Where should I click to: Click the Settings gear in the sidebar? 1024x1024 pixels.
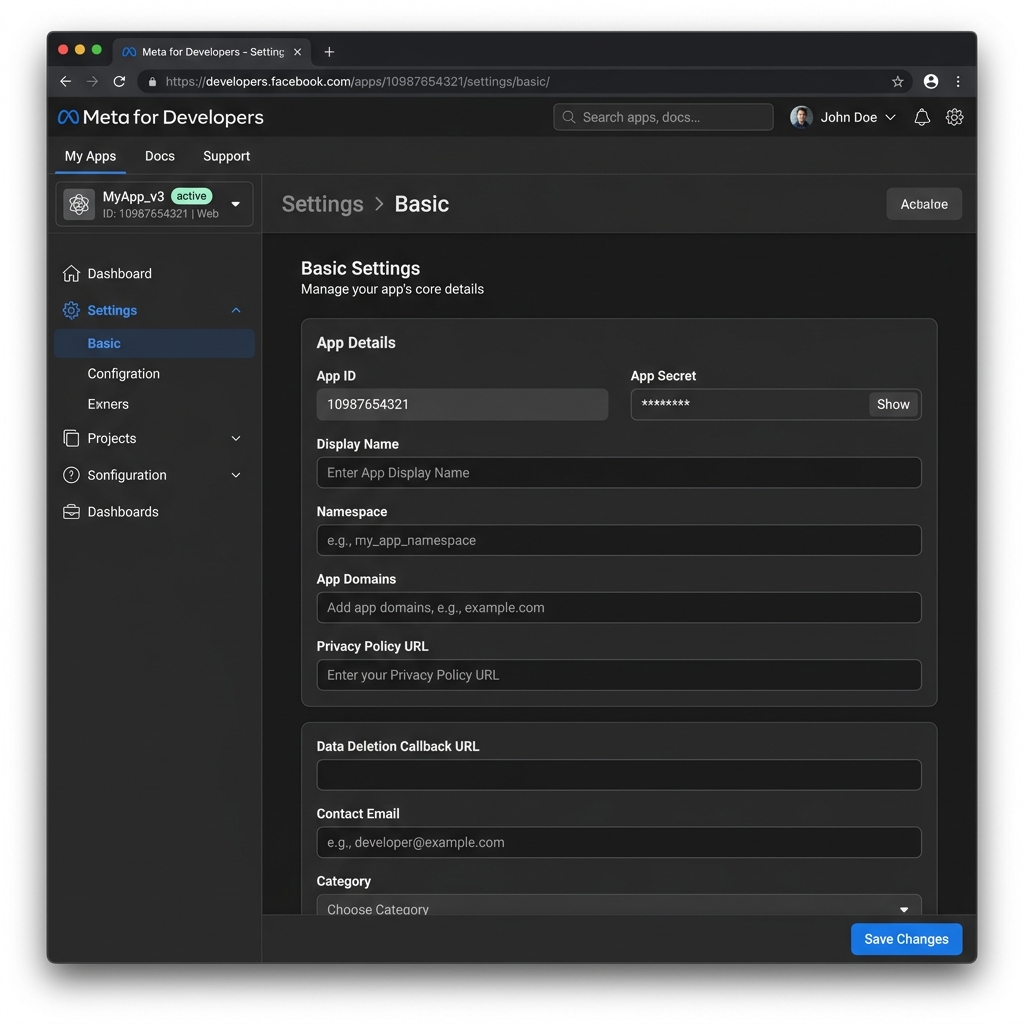click(x=70, y=310)
